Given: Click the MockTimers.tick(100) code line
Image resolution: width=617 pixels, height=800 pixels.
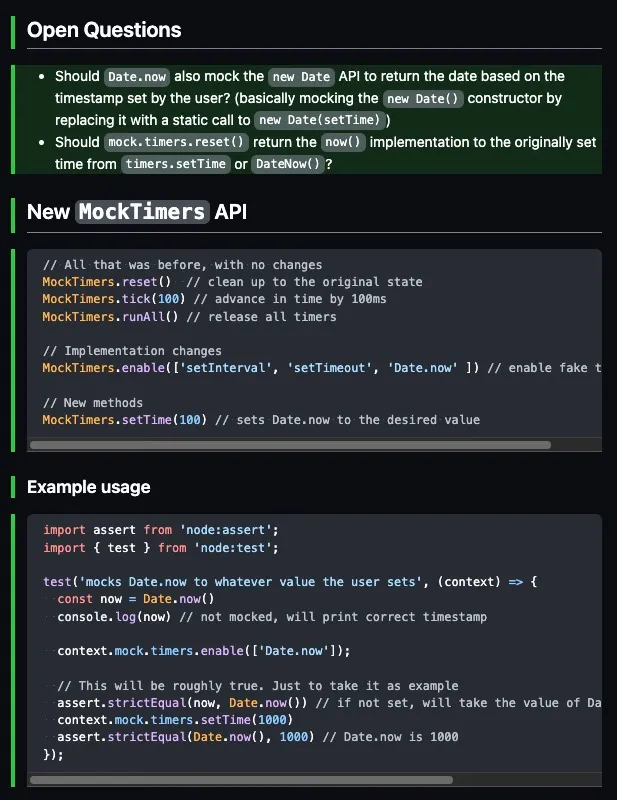Looking at the screenshot, I should click(214, 298).
